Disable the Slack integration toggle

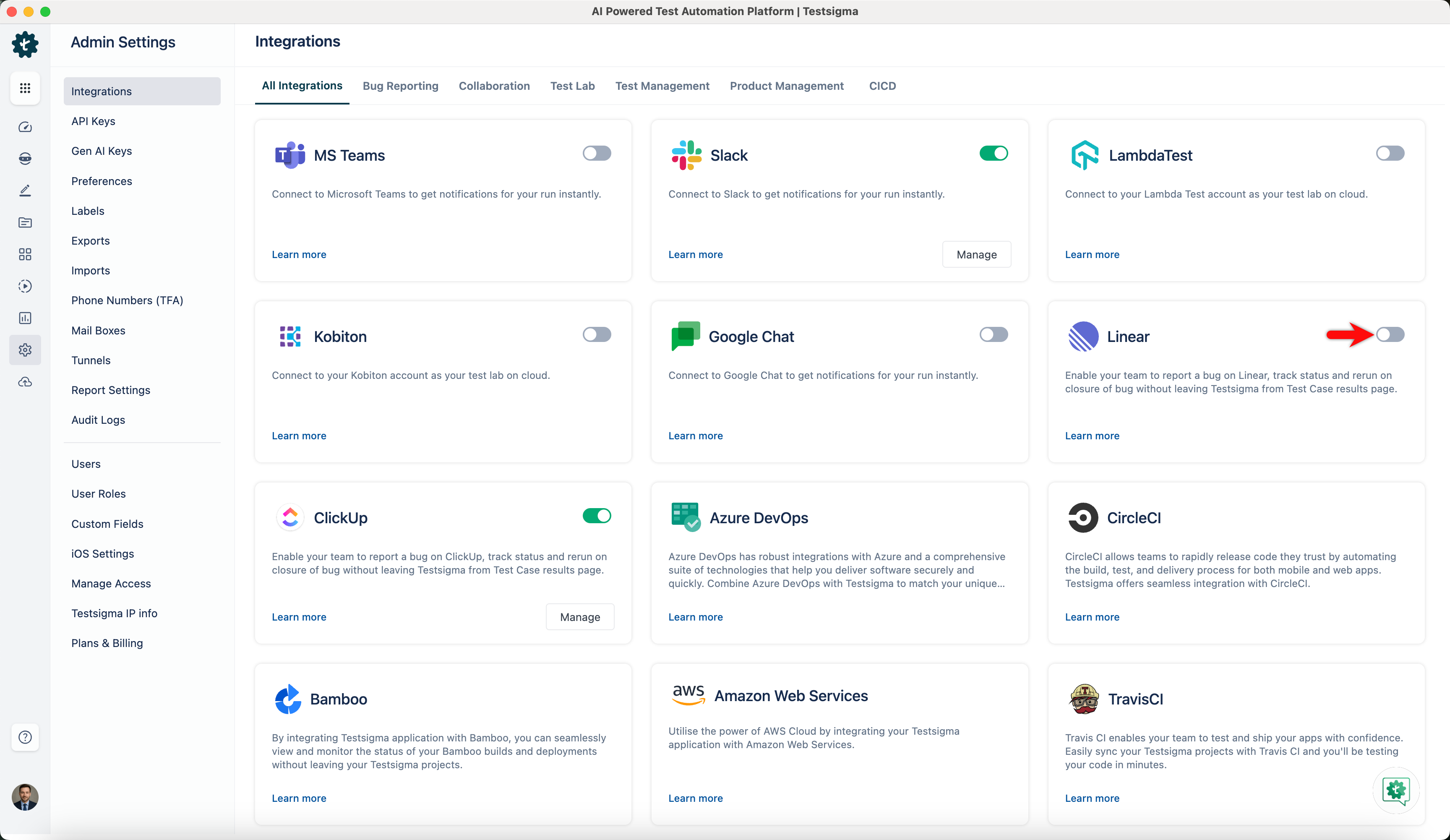tap(993, 153)
